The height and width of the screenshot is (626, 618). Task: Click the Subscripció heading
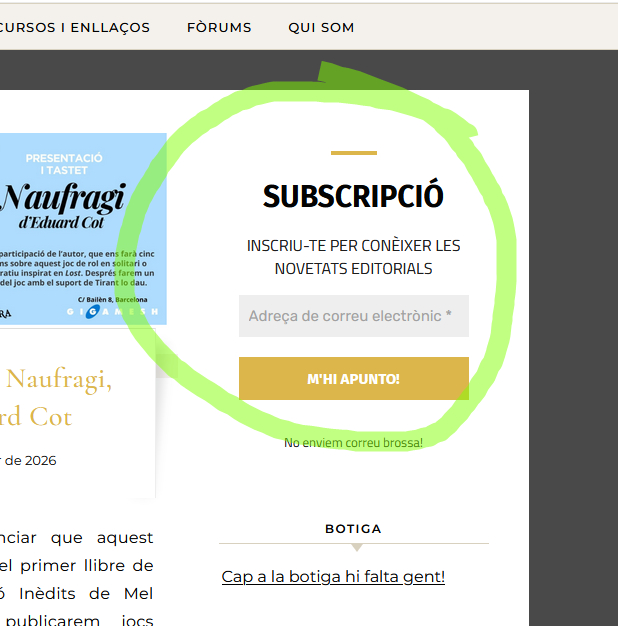353,196
